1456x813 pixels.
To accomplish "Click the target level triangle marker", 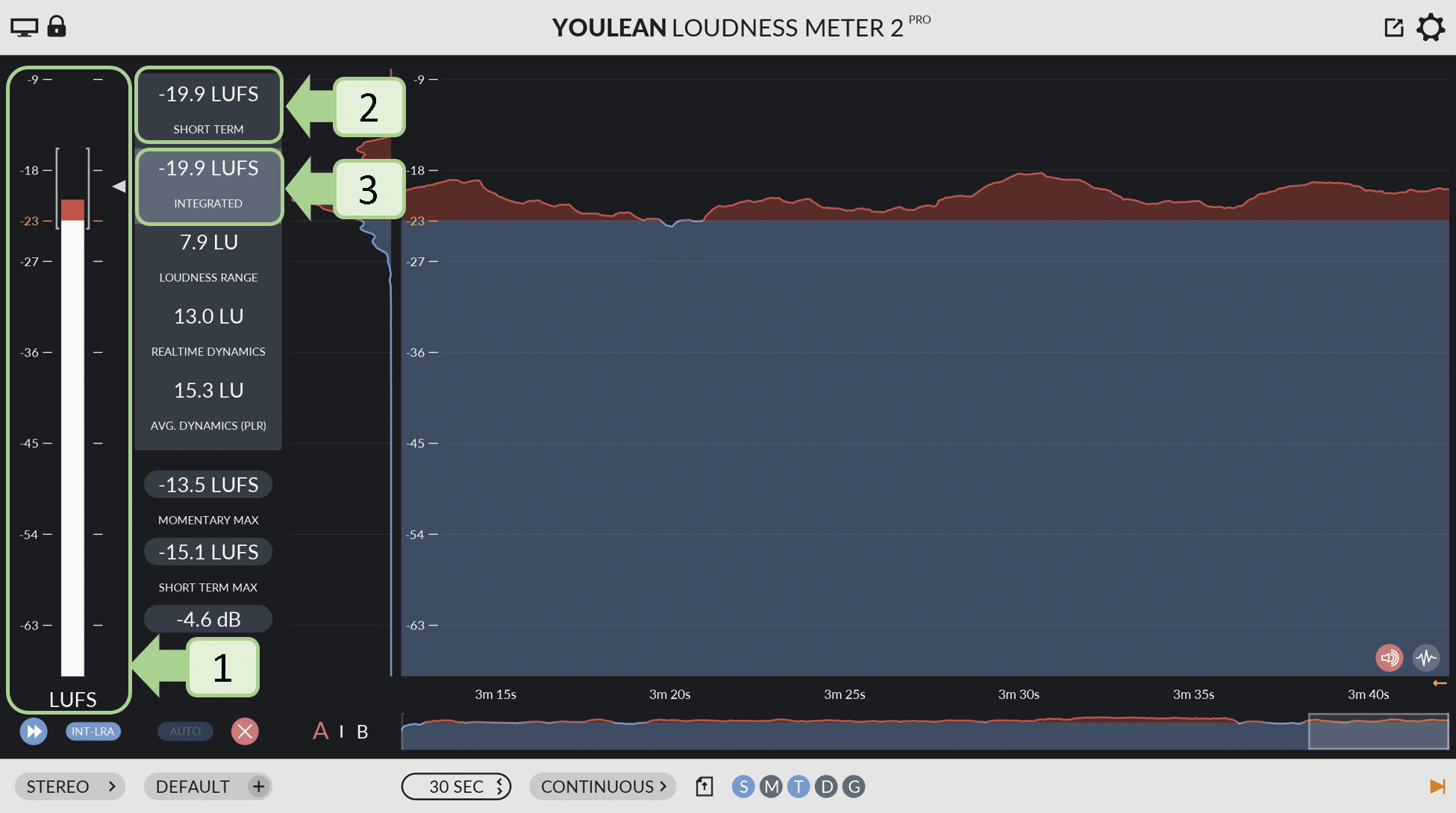I will pos(119,186).
